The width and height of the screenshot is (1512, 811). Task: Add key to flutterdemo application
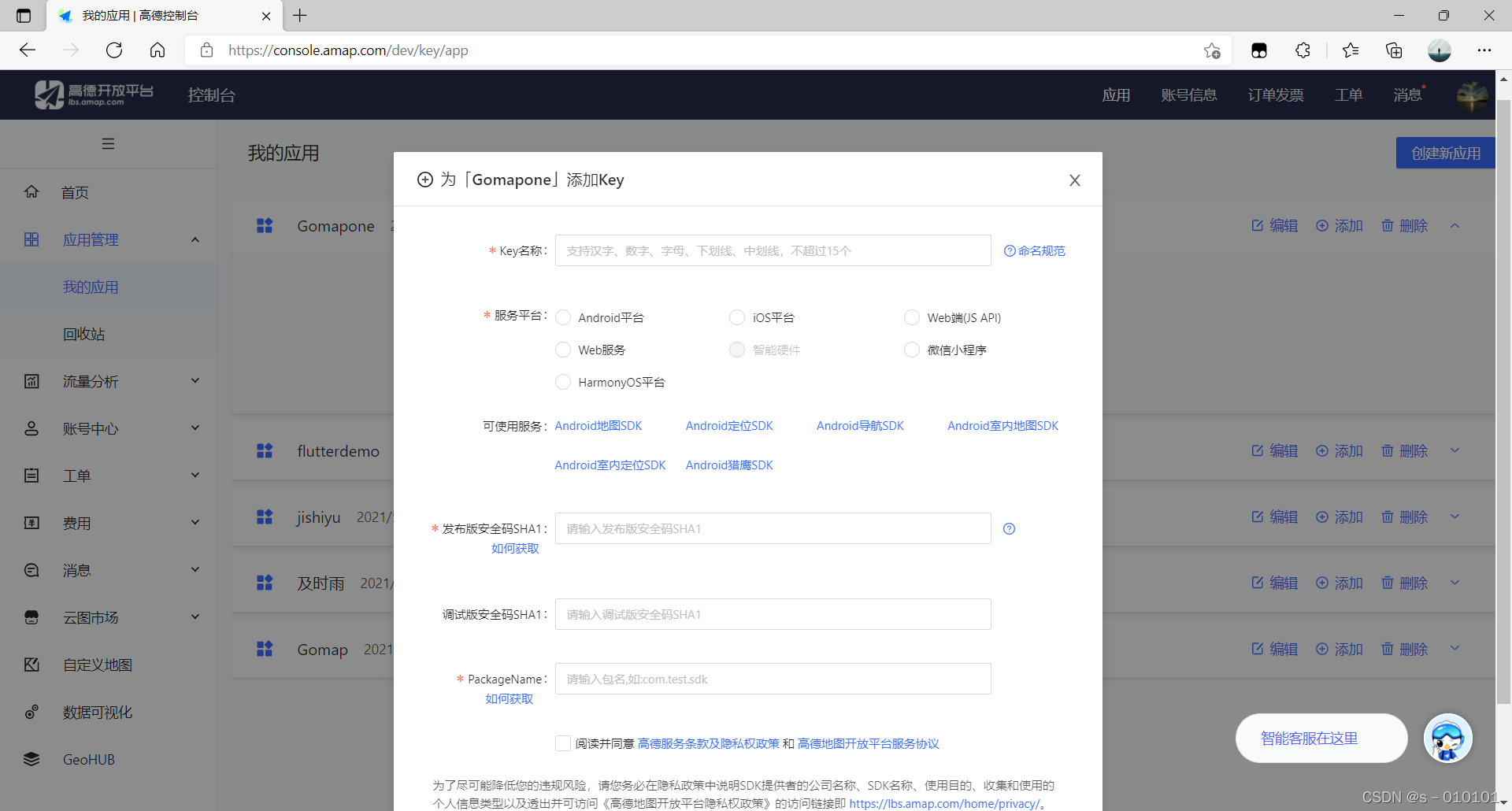[1339, 451]
